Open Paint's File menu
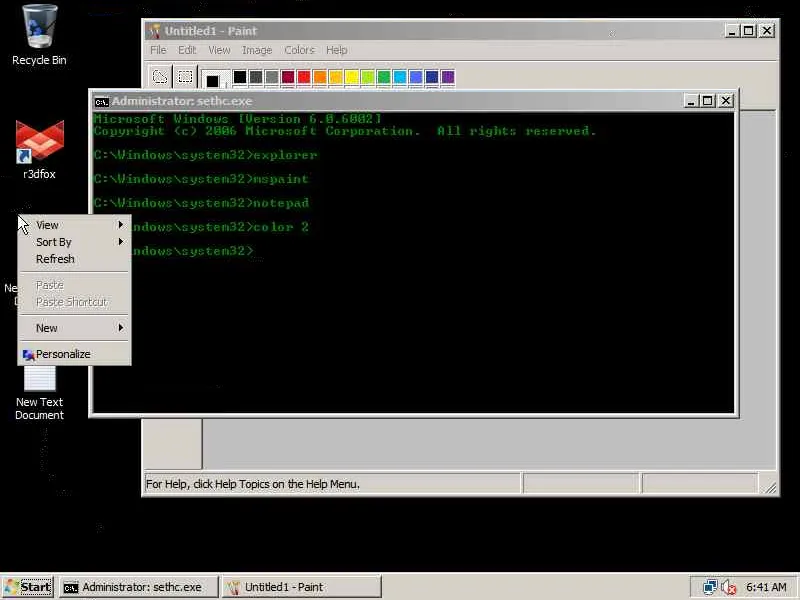 click(158, 50)
